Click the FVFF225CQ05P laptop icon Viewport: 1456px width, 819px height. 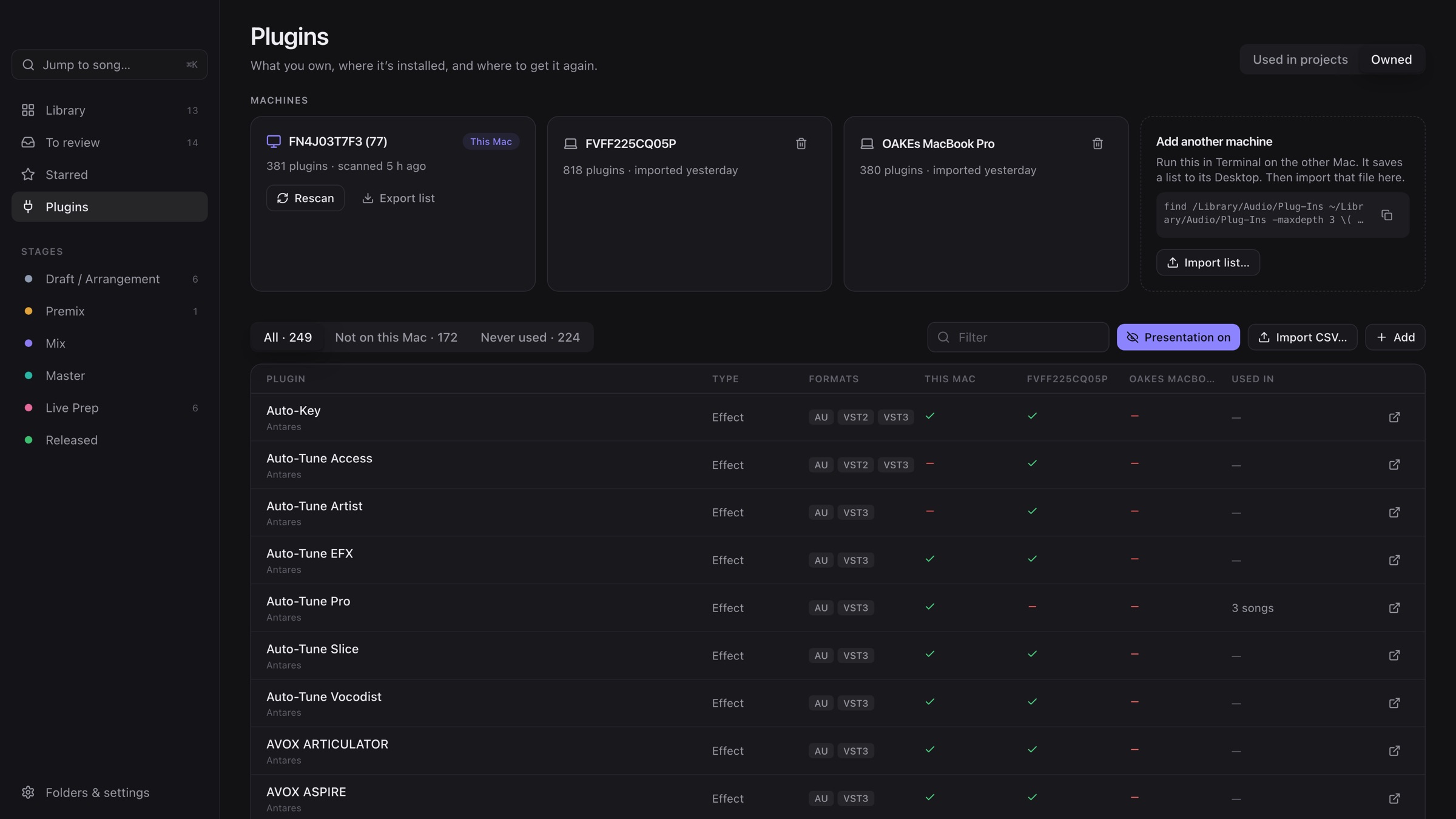coord(570,144)
